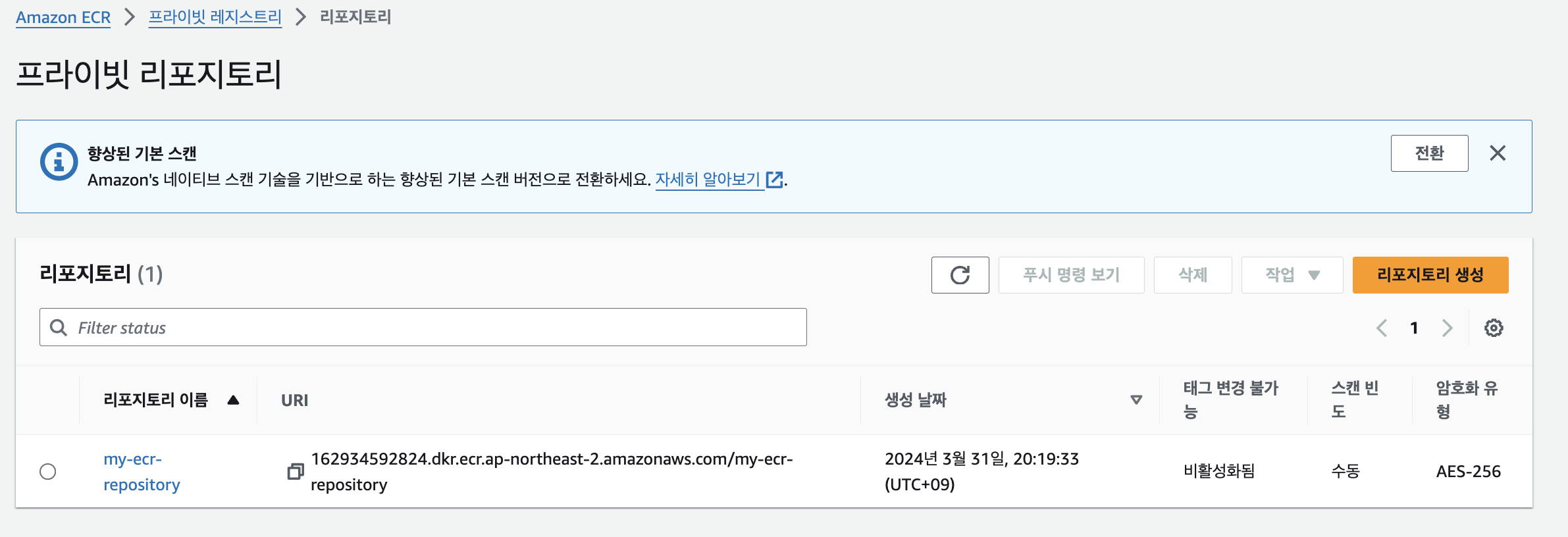The width and height of the screenshot is (1568, 537).
Task: Click the search magnifier icon
Action: click(x=59, y=328)
